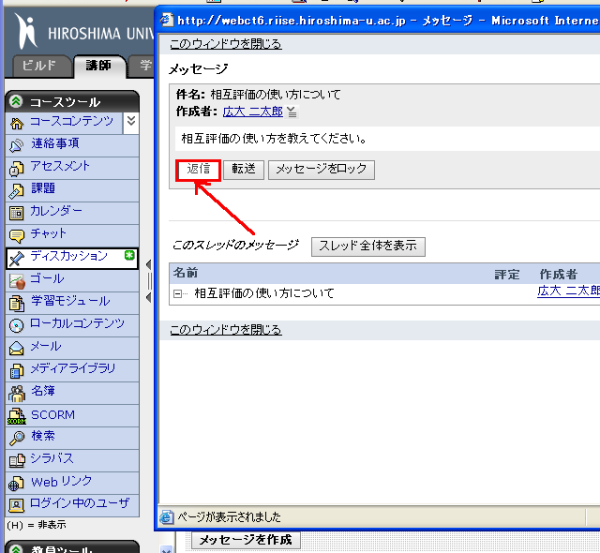Click the メッセージを作成 button behind the popup
This screenshot has width=600, height=553.
(246, 540)
